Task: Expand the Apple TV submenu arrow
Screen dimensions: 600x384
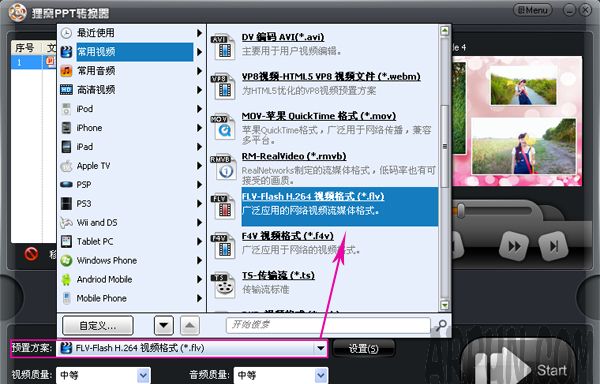Action: 199,166
